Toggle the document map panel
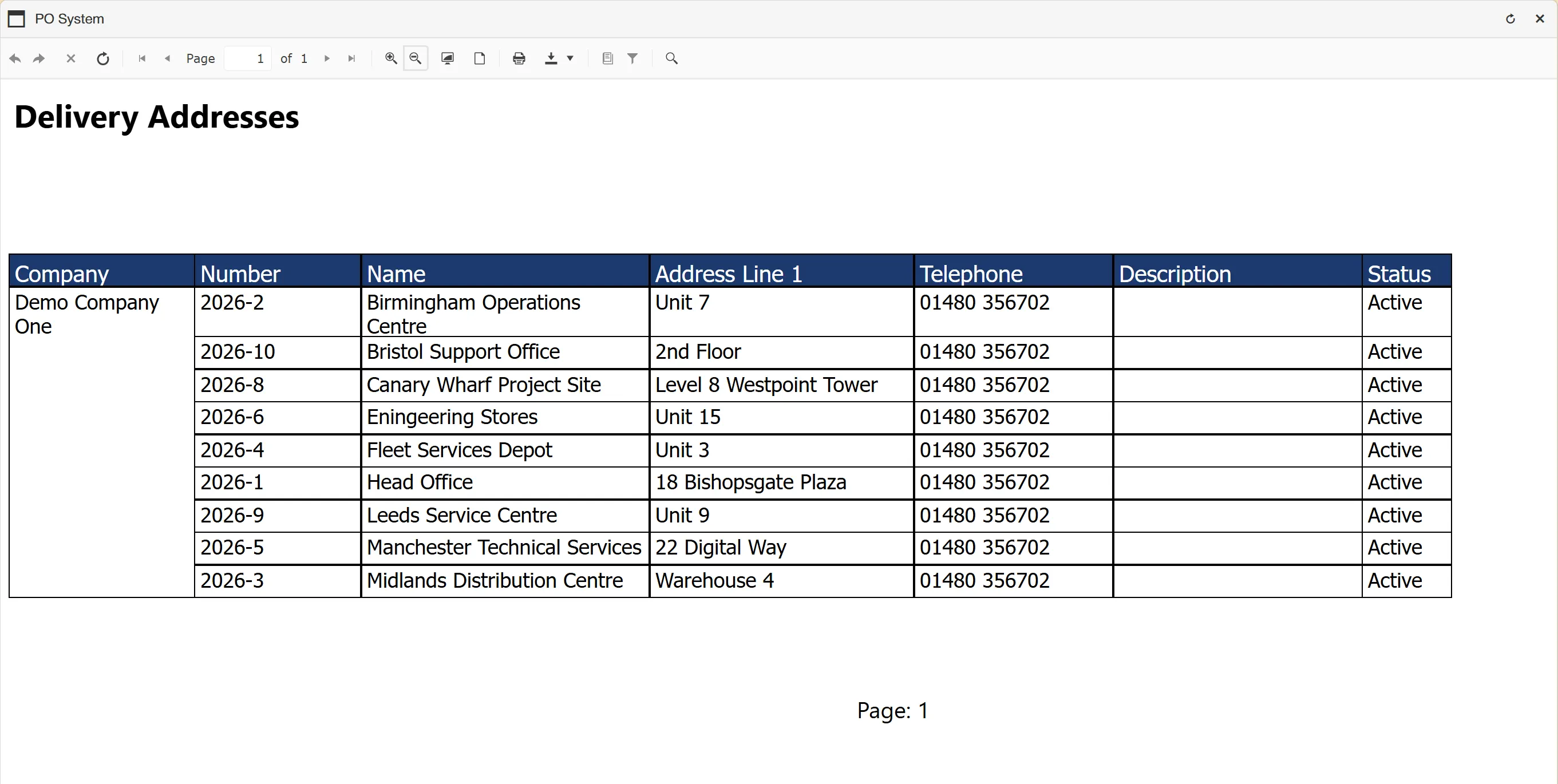 click(608, 58)
